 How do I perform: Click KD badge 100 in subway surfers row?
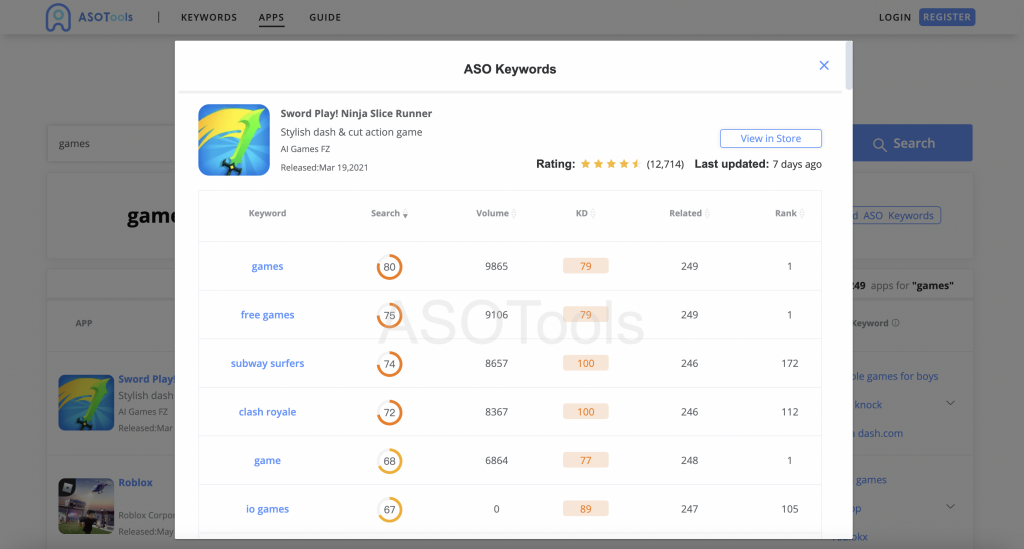click(585, 364)
